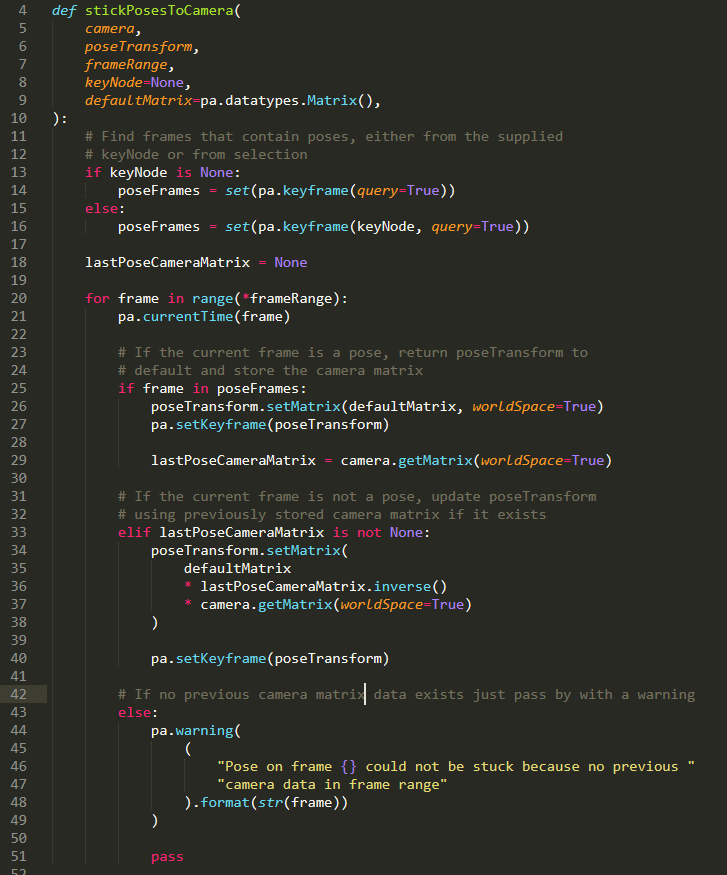Click pa.setKeyframe(poseTransform) on line 40
This screenshot has height=875, width=727.
point(270,658)
